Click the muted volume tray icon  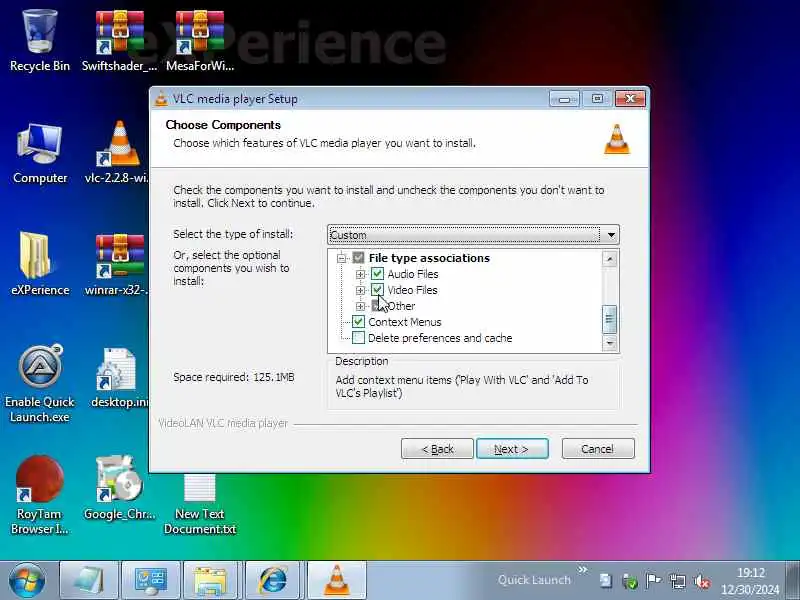pos(703,581)
